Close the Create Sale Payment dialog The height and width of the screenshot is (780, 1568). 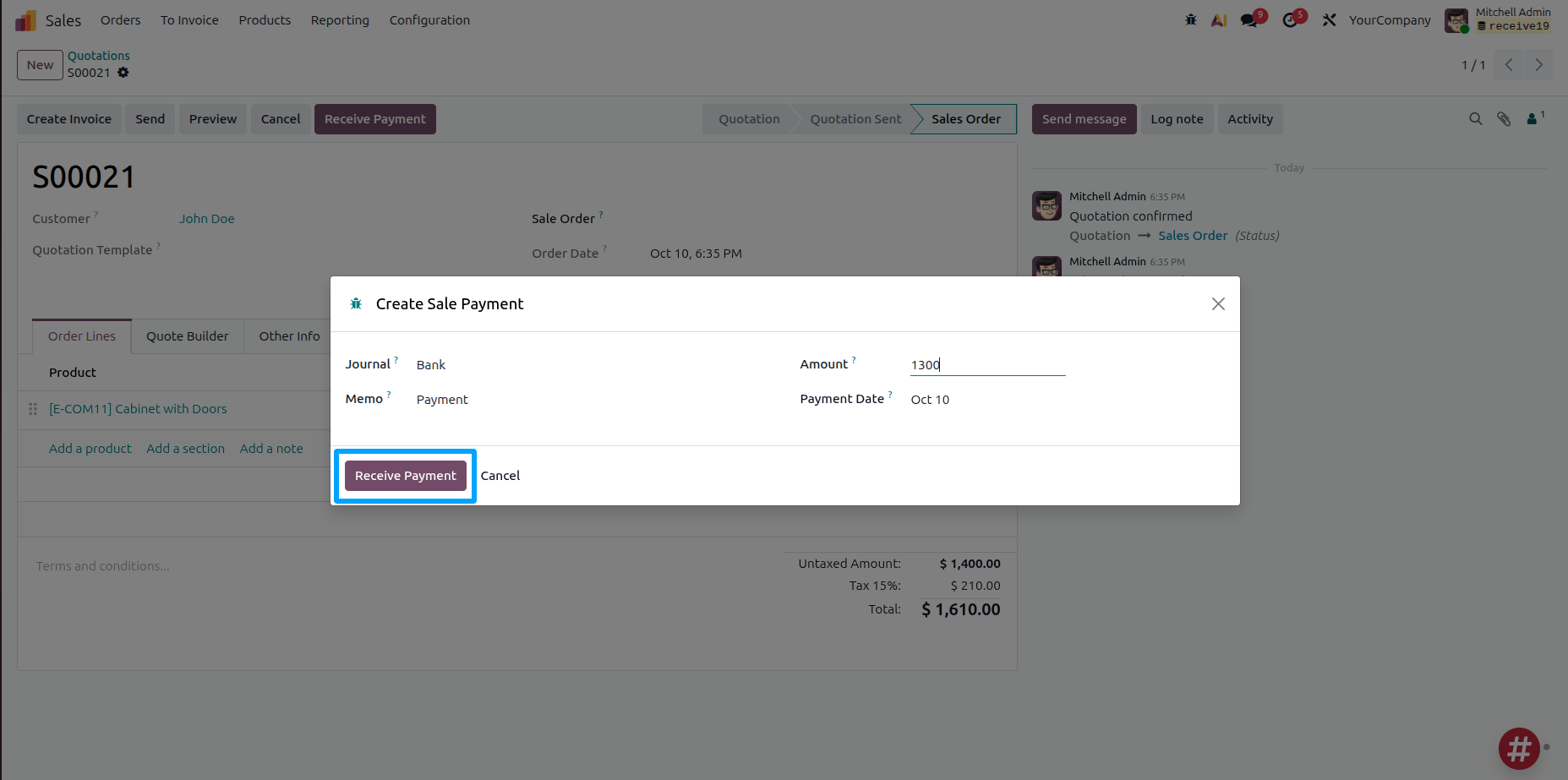(1218, 304)
